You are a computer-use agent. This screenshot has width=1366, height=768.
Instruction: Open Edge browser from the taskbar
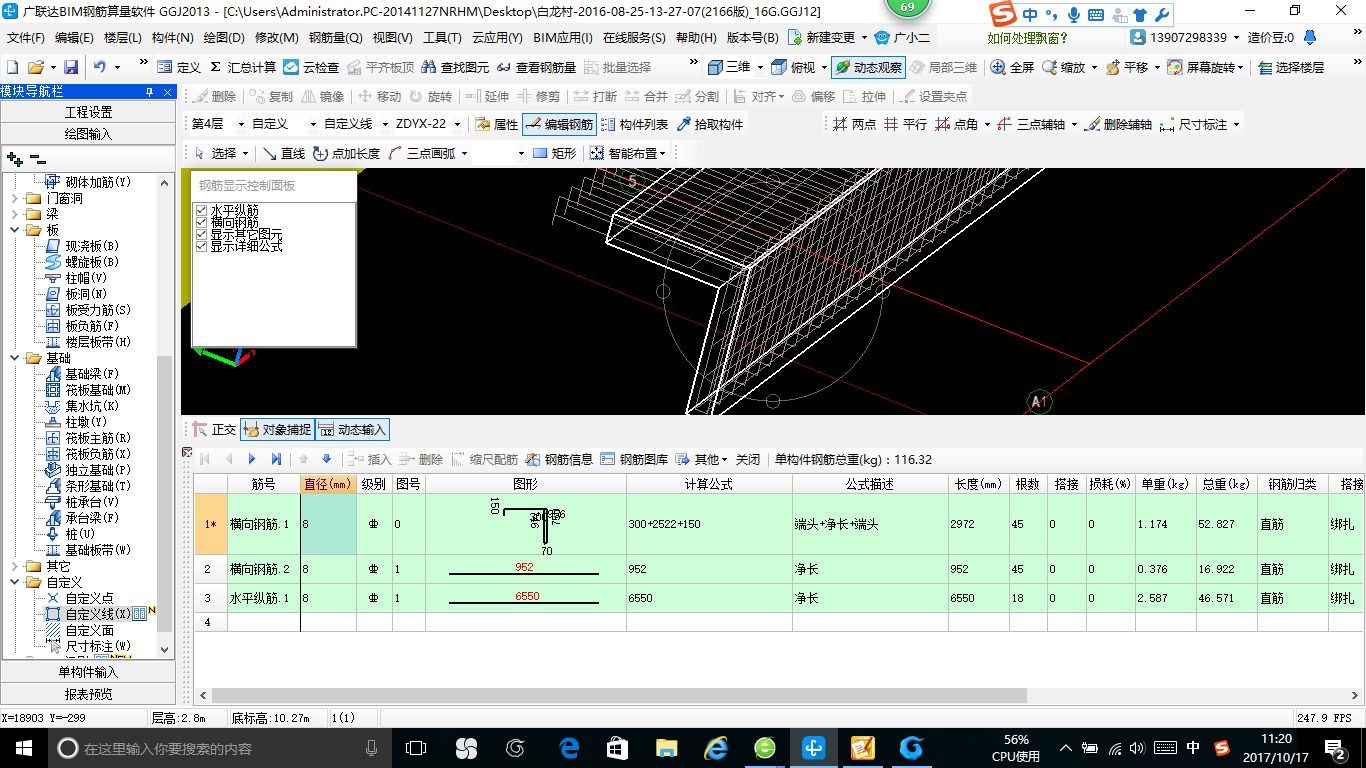tap(569, 747)
